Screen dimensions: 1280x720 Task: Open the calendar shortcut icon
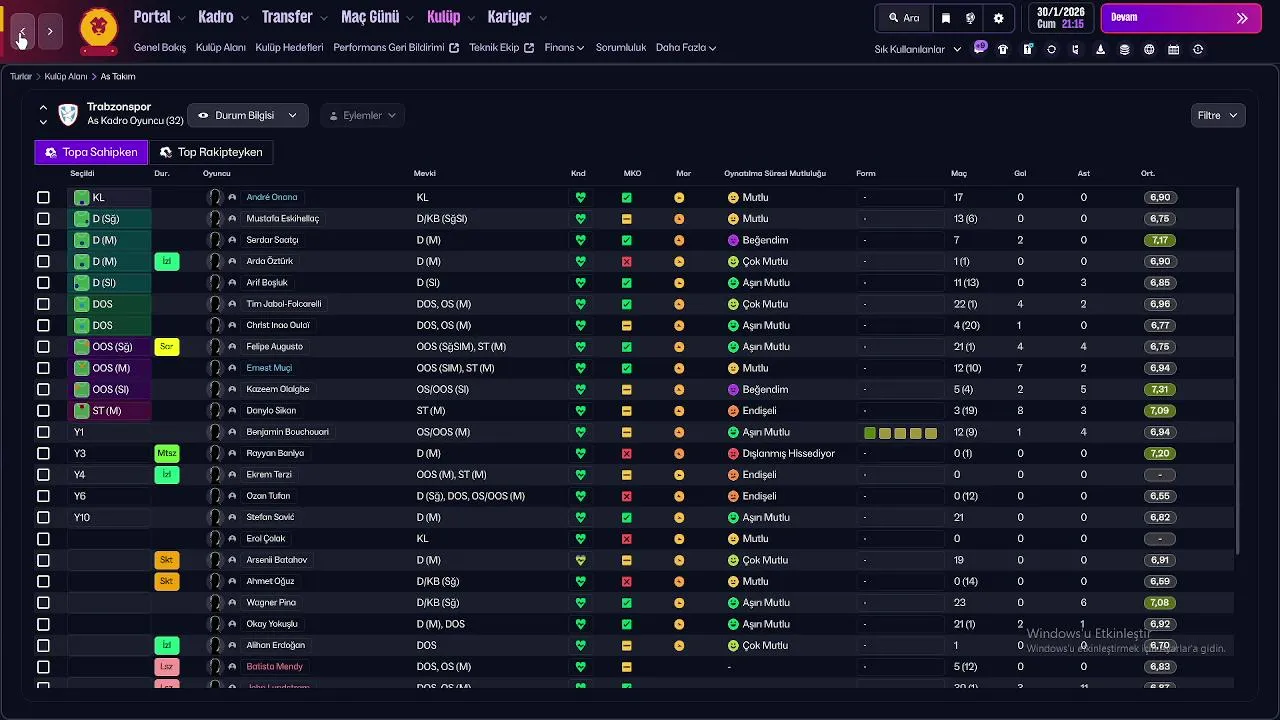(x=1174, y=49)
